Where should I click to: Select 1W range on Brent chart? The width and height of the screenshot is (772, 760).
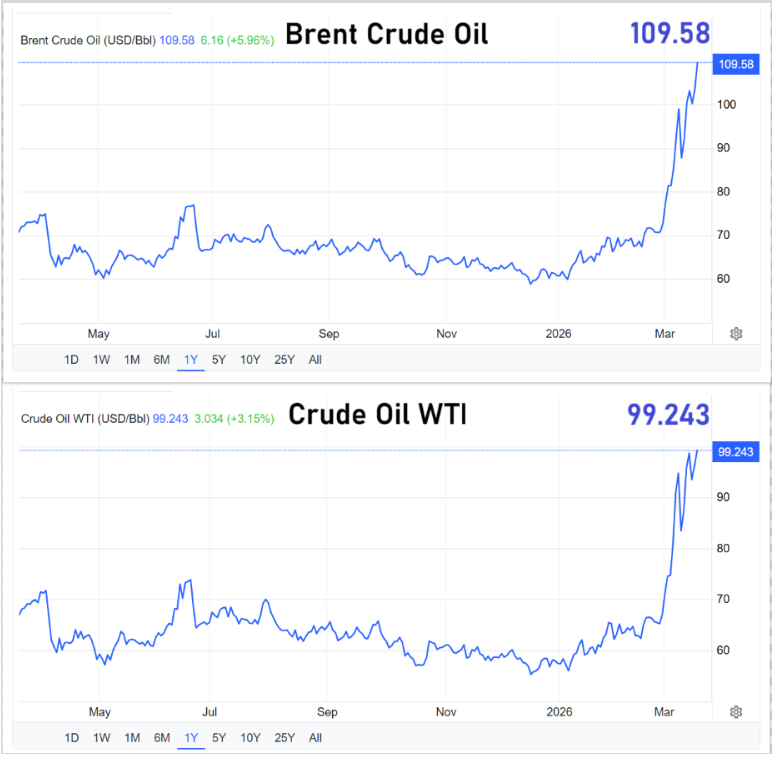(101, 360)
